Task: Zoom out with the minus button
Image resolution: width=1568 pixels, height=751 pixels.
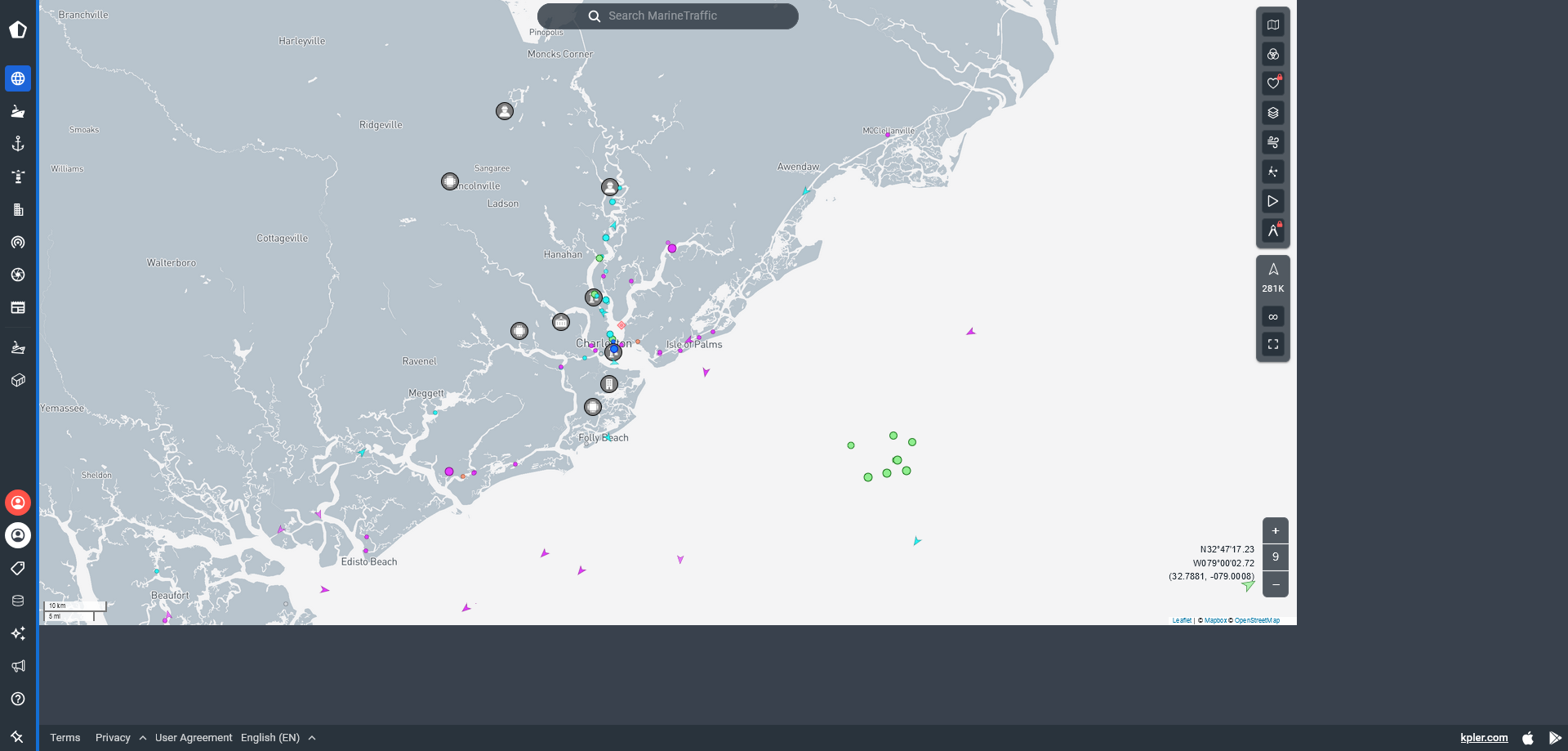Action: point(1276,584)
